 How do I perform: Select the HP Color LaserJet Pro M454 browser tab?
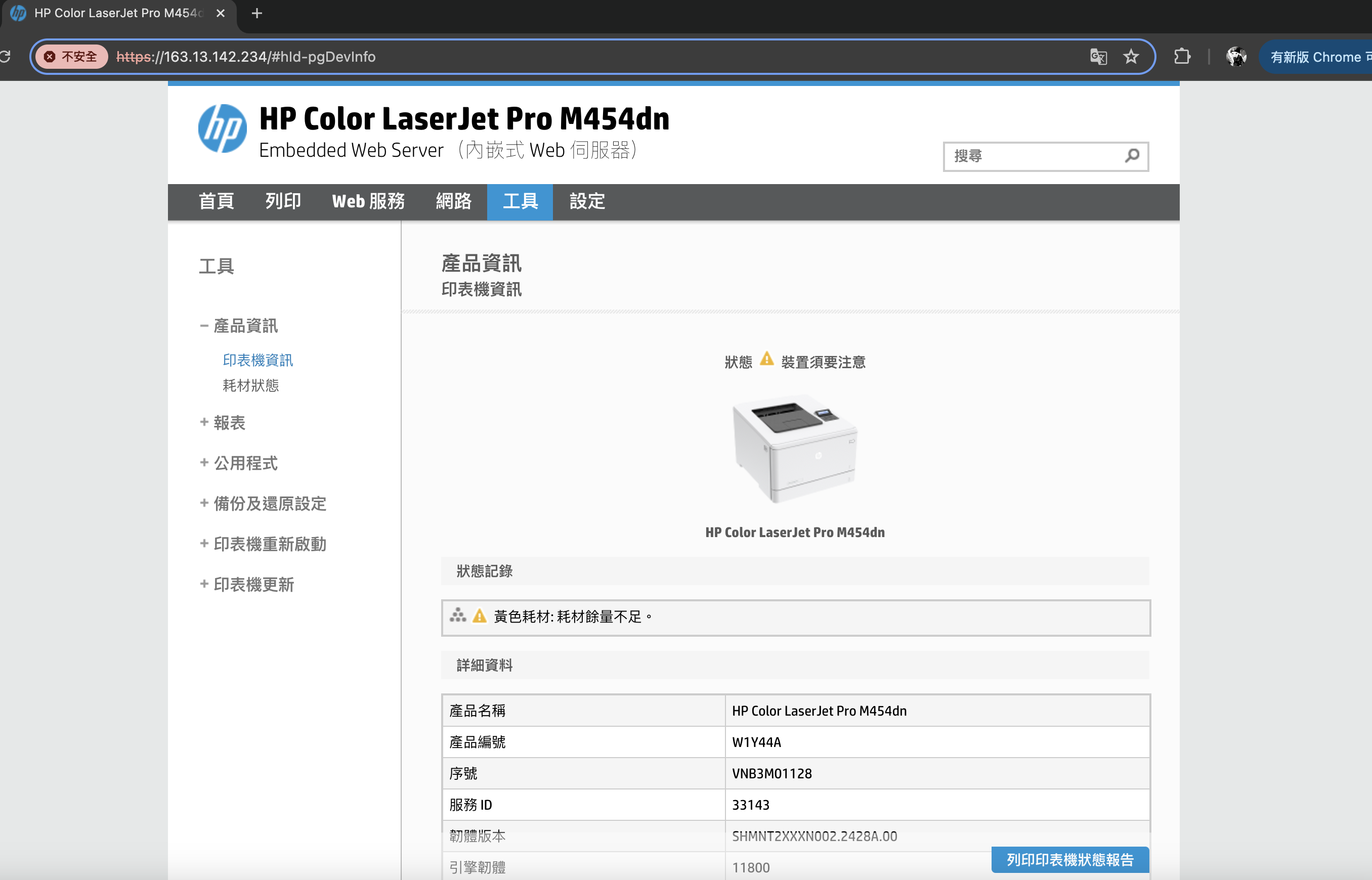118,13
